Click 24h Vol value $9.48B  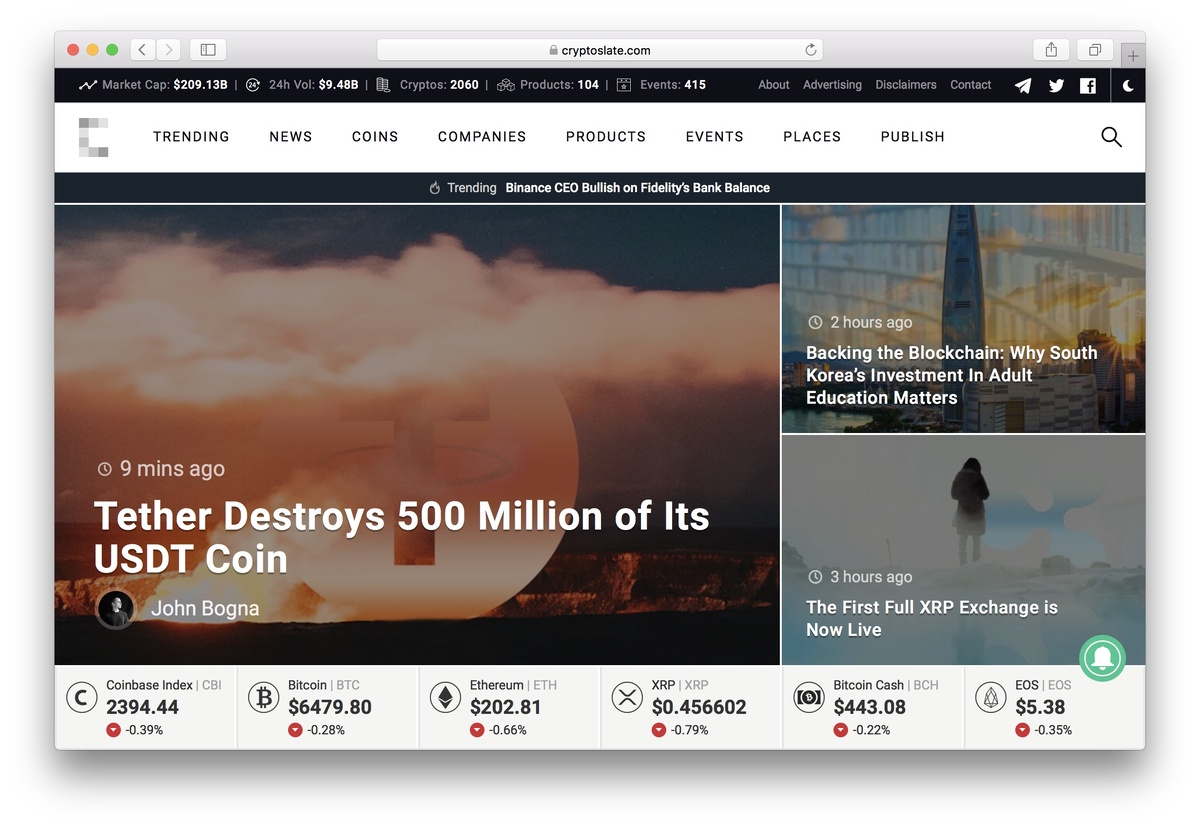click(338, 85)
